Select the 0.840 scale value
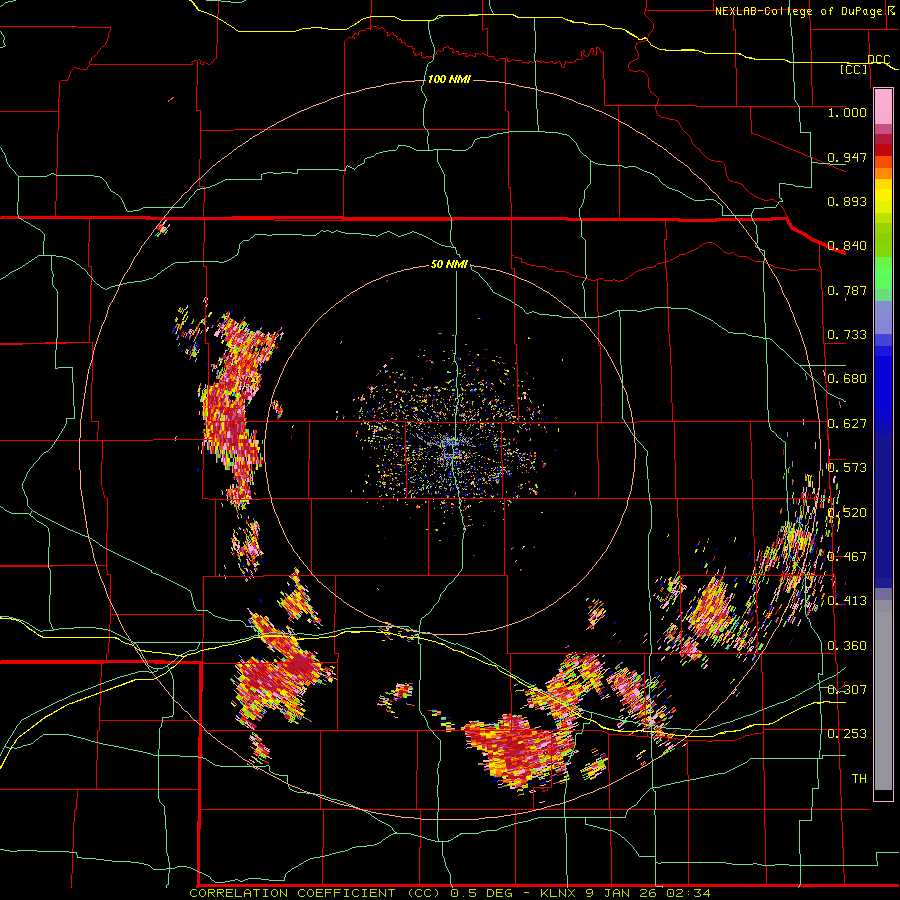 coord(847,246)
